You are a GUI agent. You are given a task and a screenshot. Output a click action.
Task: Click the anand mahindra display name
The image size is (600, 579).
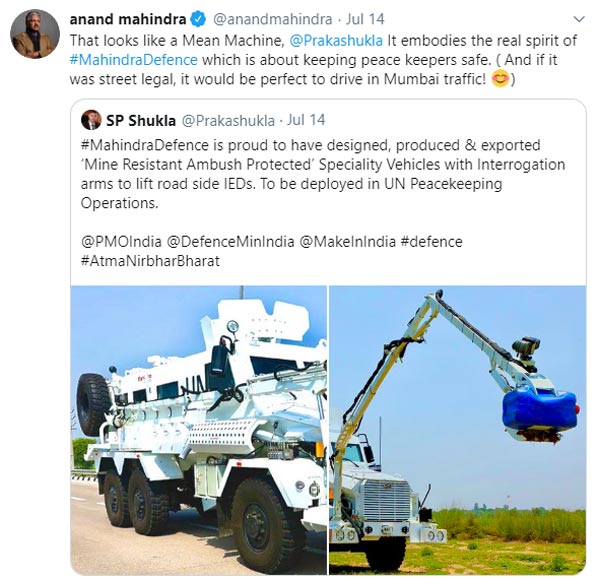(128, 19)
